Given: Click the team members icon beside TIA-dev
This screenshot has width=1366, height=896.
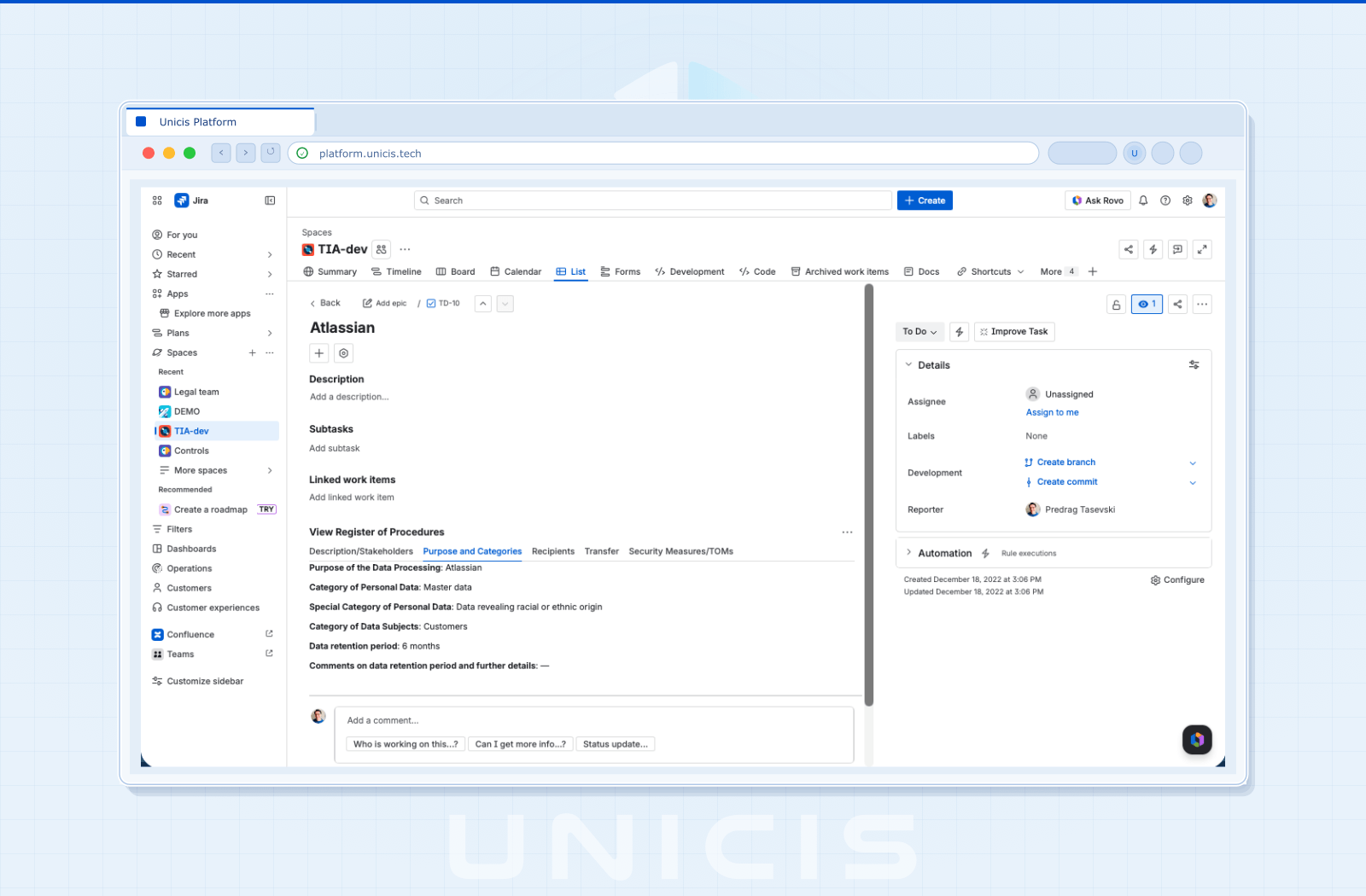Looking at the screenshot, I should pyautogui.click(x=382, y=249).
